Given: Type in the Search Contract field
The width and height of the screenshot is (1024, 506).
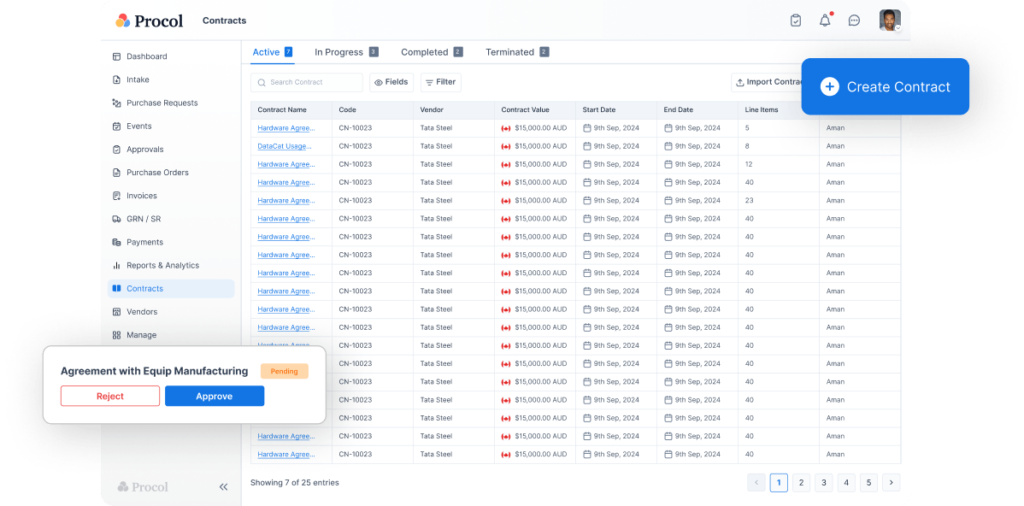Looking at the screenshot, I should [310, 82].
